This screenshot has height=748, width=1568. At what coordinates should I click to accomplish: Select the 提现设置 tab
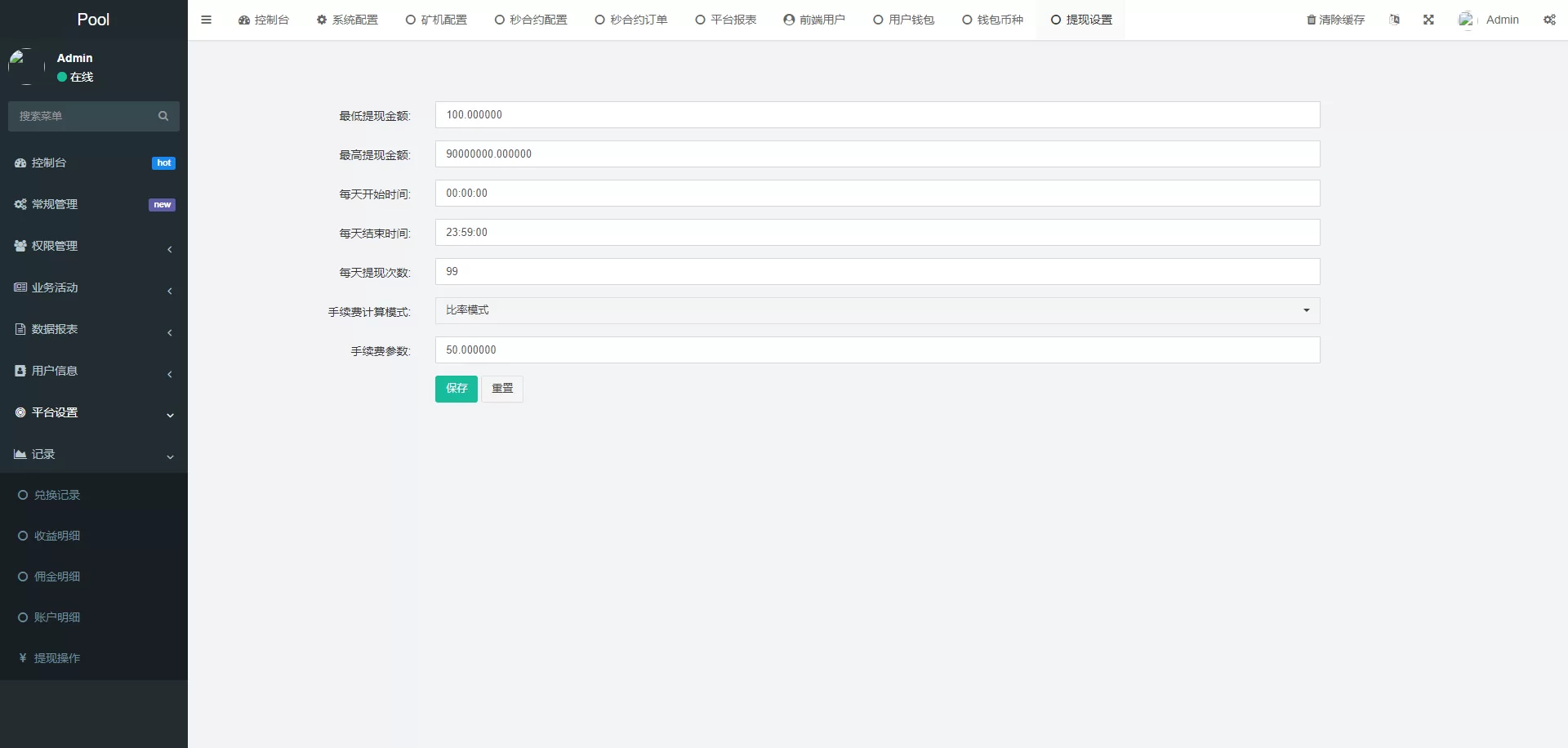click(x=1081, y=20)
